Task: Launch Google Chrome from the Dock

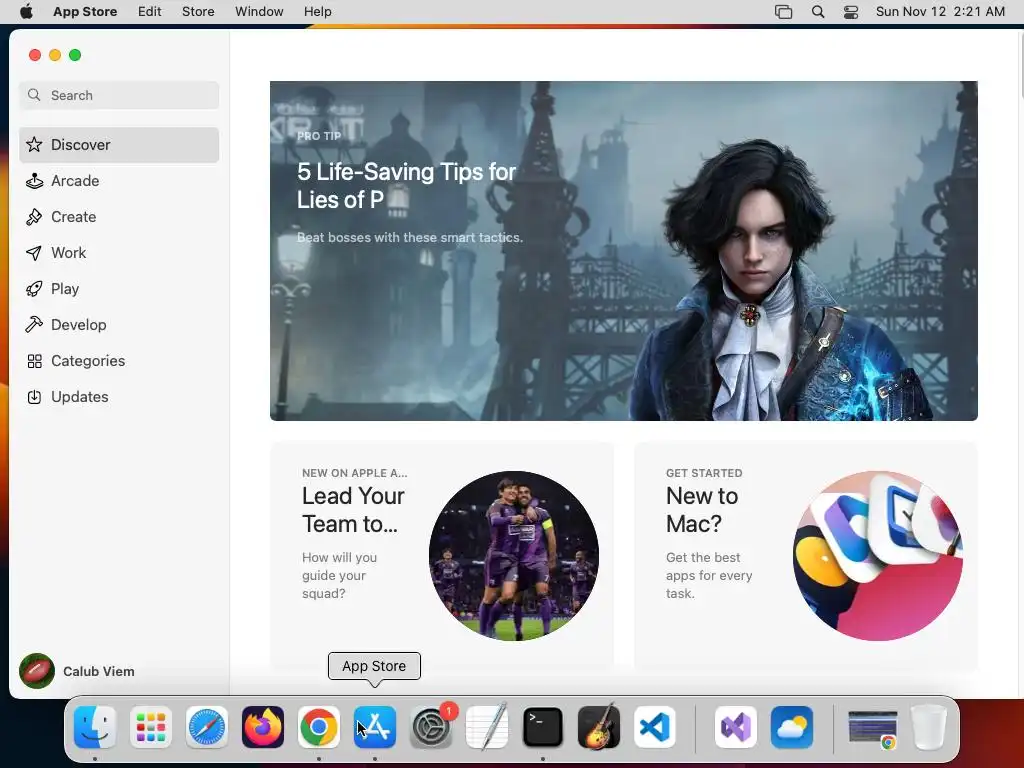Action: (x=319, y=727)
